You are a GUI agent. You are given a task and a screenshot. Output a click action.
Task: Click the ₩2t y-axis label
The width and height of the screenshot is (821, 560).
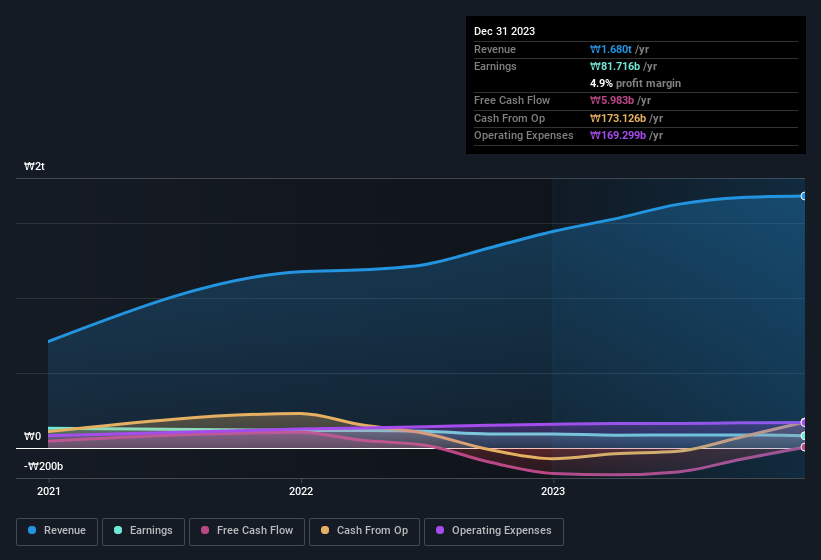(35, 166)
